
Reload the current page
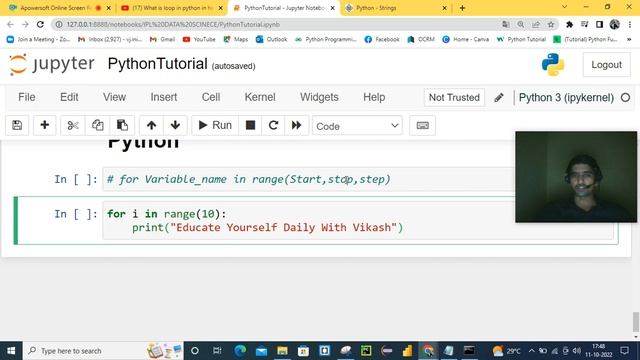pyautogui.click(x=40, y=24)
